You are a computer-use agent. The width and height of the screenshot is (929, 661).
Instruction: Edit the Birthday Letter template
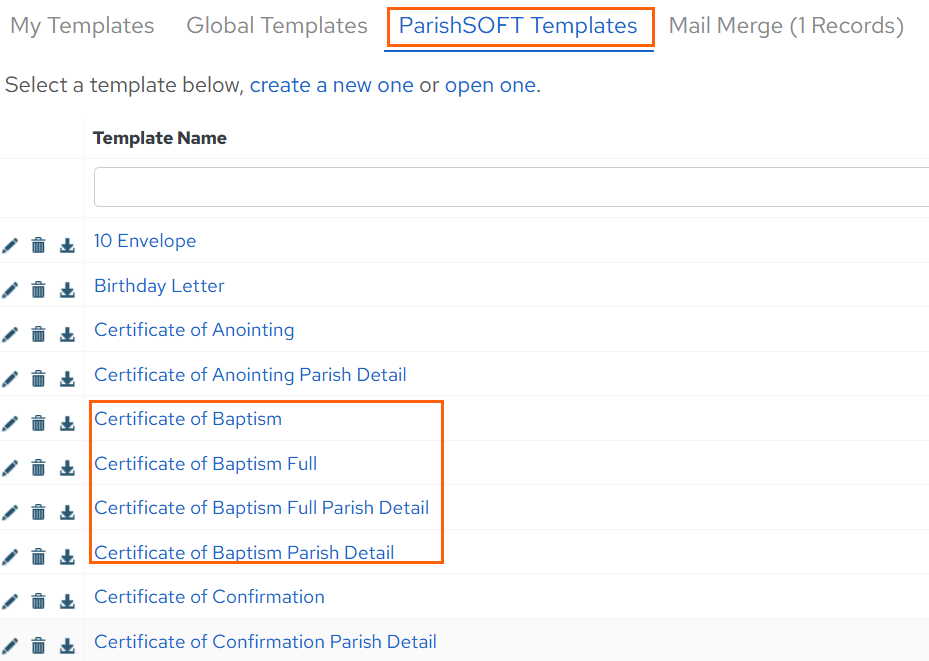(10, 290)
